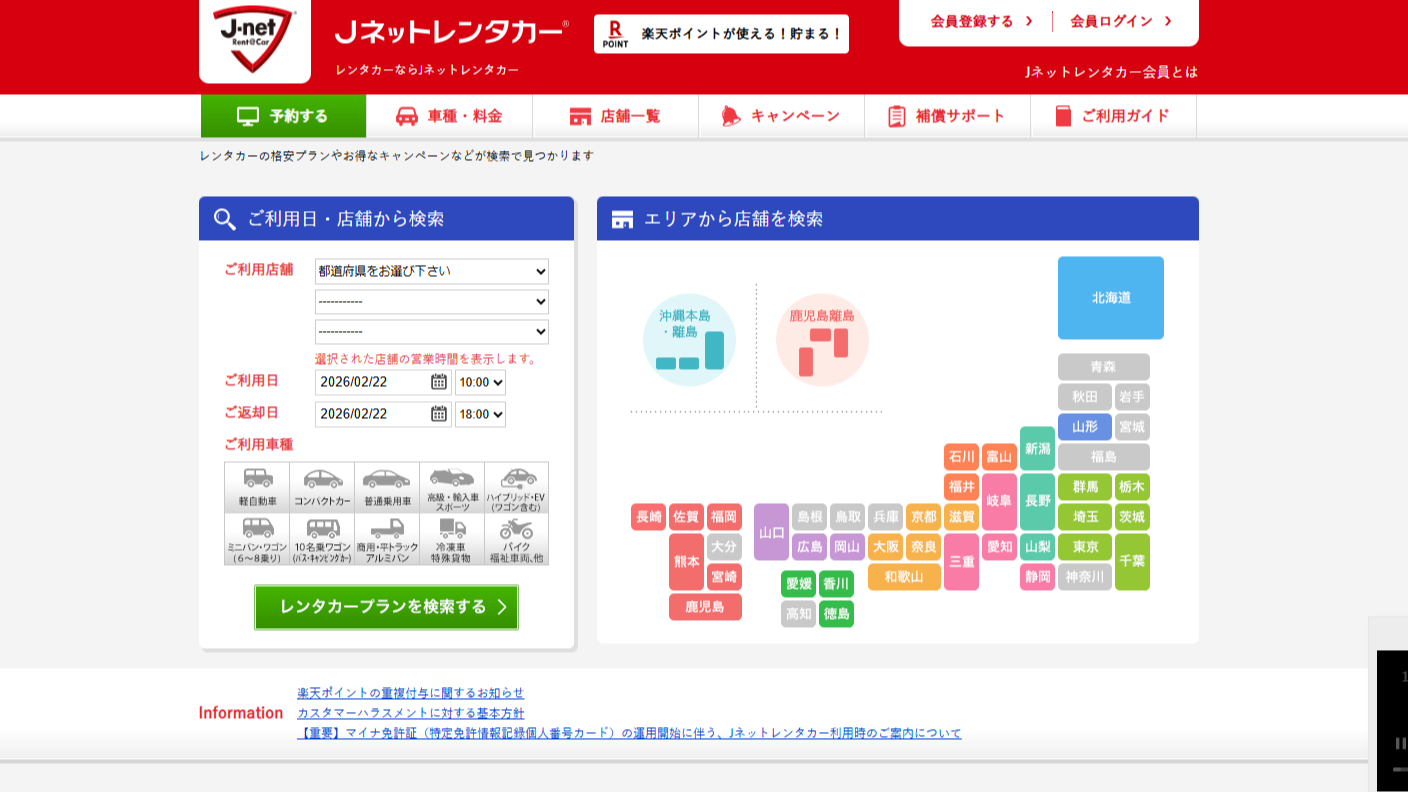Screen dimensions: 1408x792
Task: Open calendar icon for ご利用日
Action: pyautogui.click(x=439, y=382)
